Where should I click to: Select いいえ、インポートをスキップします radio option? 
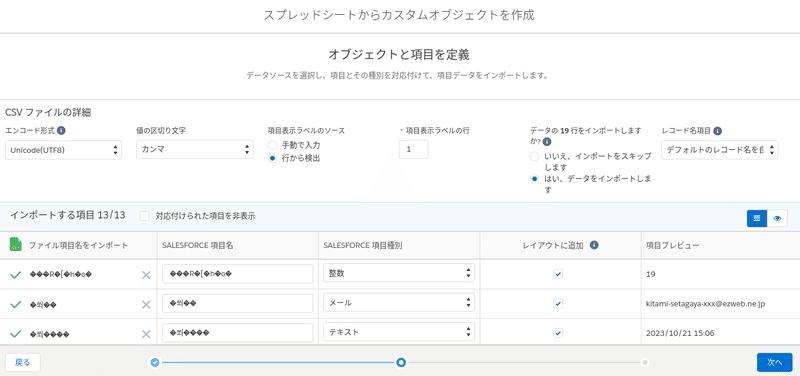534,157
